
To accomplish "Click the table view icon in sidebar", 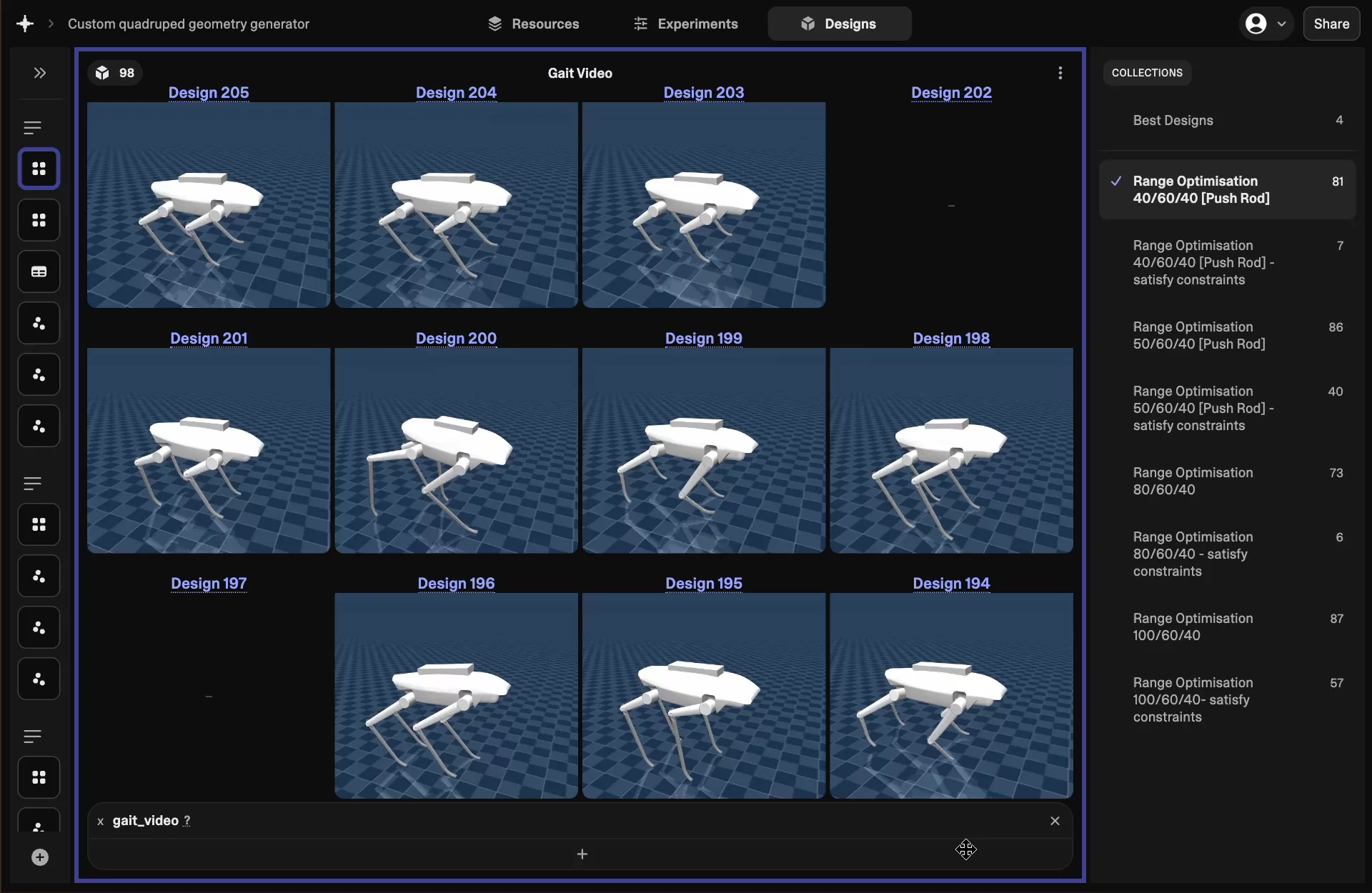I will (x=39, y=271).
